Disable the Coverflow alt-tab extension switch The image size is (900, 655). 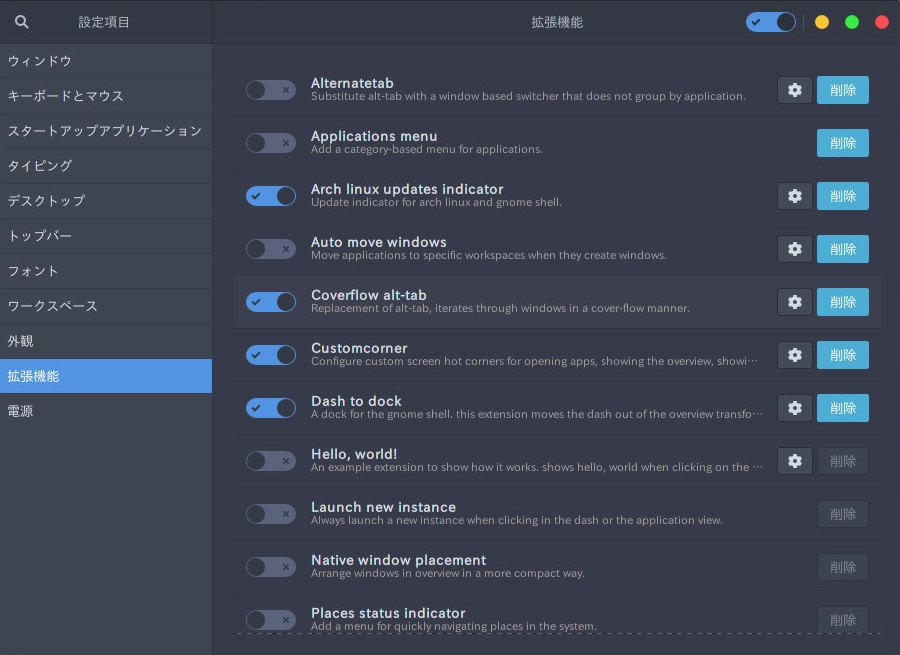click(271, 302)
